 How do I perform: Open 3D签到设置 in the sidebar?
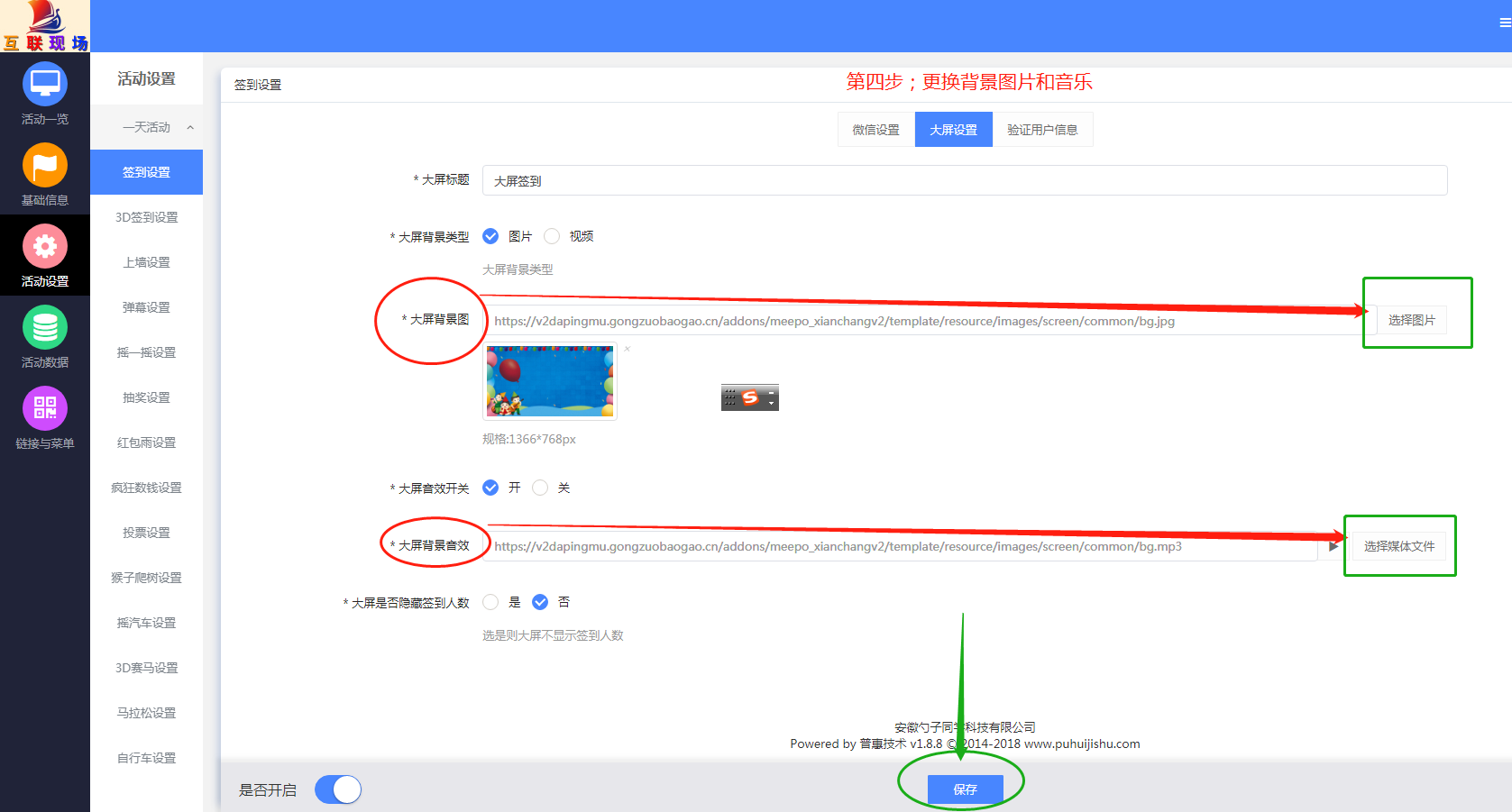[146, 217]
